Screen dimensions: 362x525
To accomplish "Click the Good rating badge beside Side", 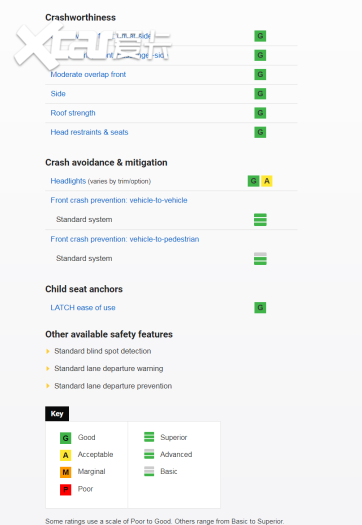I will (x=260, y=94).
